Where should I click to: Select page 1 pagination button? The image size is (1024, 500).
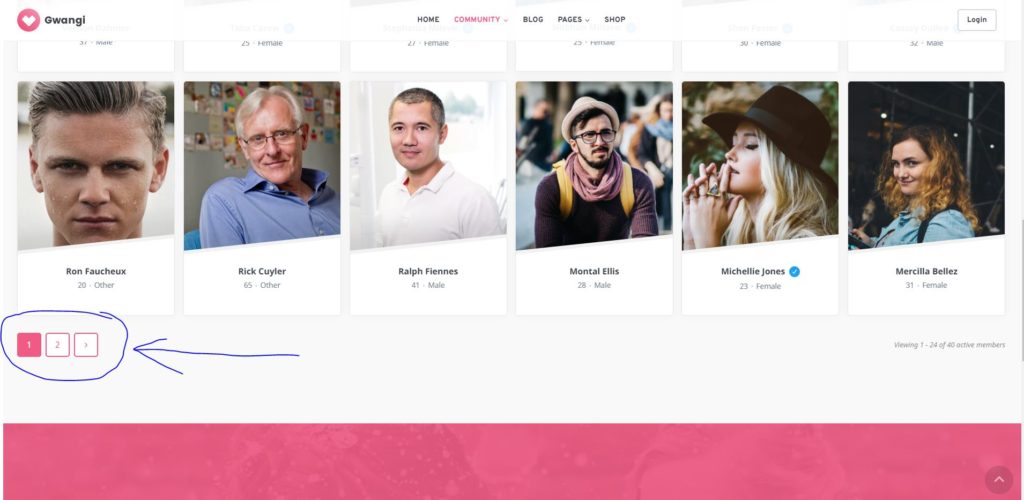coord(29,345)
